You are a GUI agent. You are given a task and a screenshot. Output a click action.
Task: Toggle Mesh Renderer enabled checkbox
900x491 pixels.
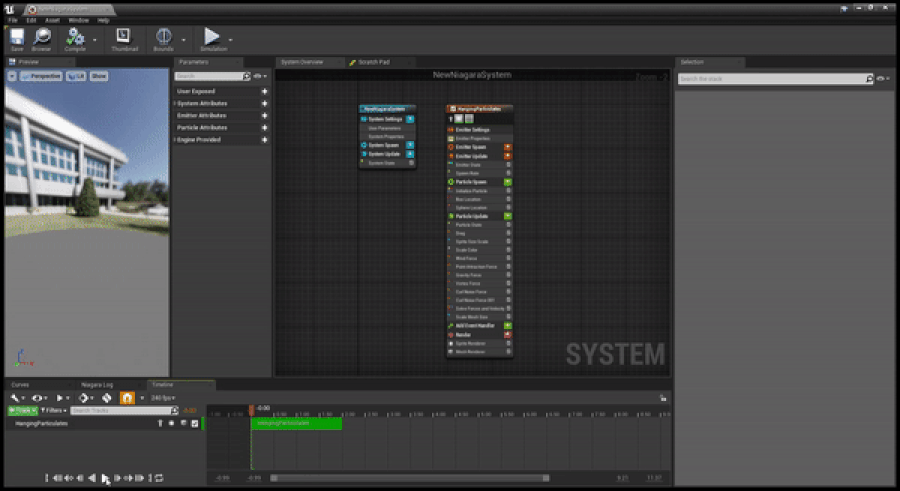[x=508, y=351]
